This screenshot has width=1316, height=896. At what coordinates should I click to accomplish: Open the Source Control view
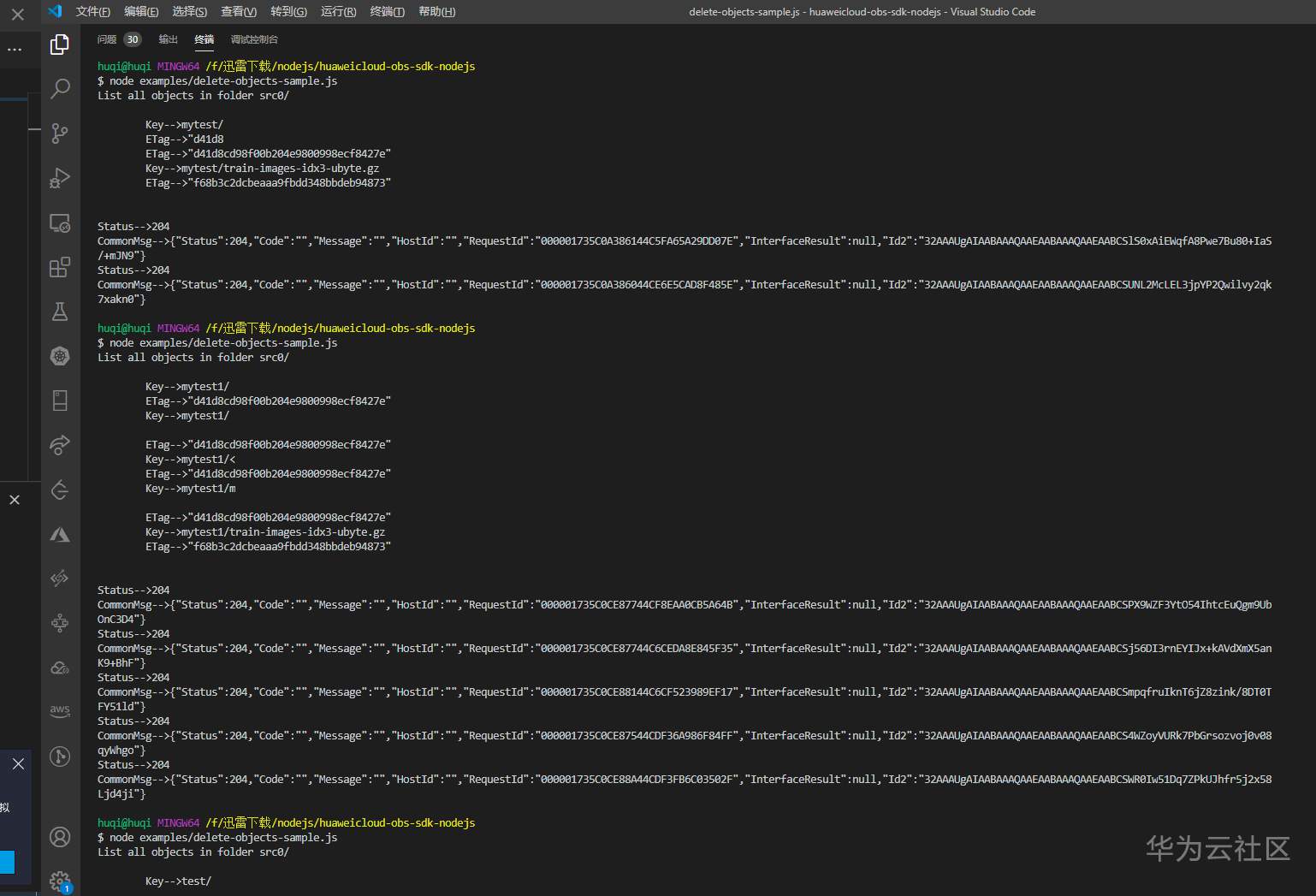point(60,133)
